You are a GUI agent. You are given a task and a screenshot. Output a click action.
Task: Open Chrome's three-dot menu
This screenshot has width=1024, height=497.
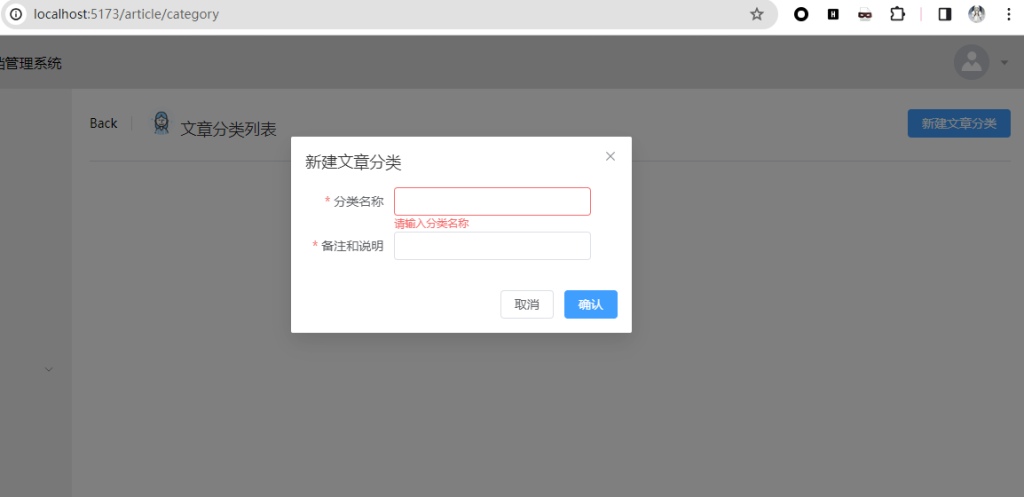[x=1008, y=15]
